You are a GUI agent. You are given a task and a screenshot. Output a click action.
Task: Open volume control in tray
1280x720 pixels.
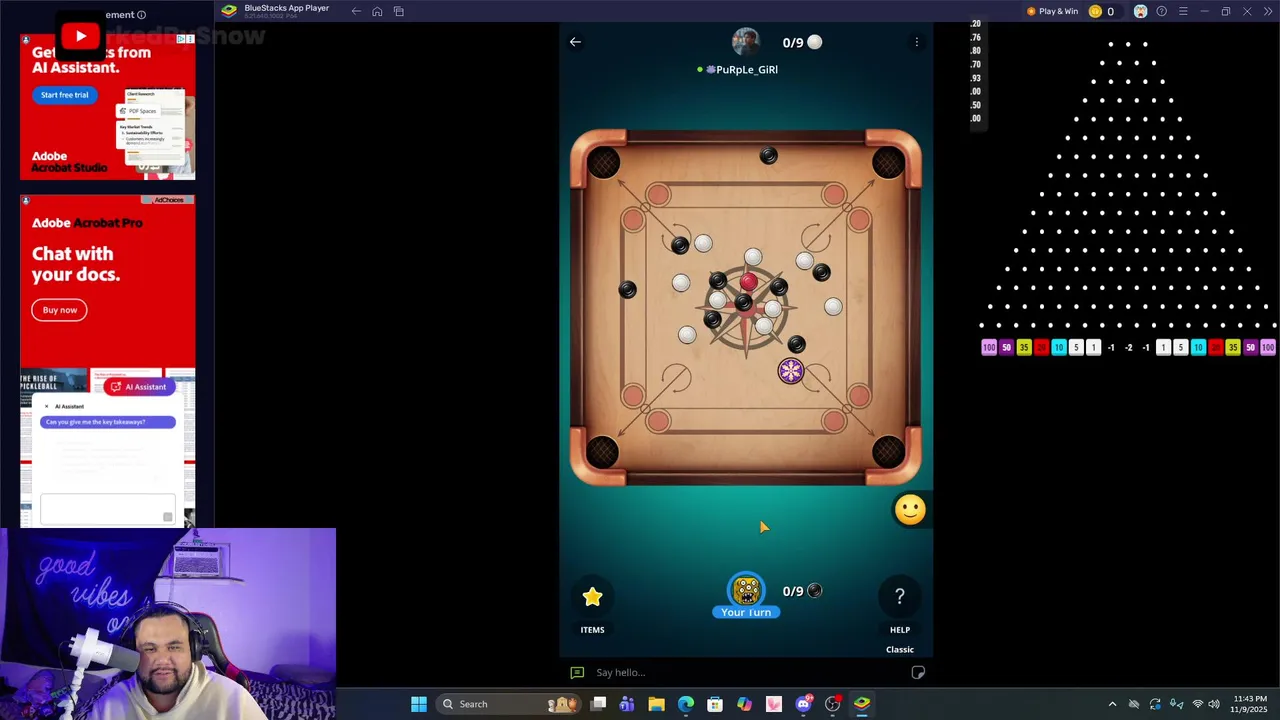coord(1214,704)
